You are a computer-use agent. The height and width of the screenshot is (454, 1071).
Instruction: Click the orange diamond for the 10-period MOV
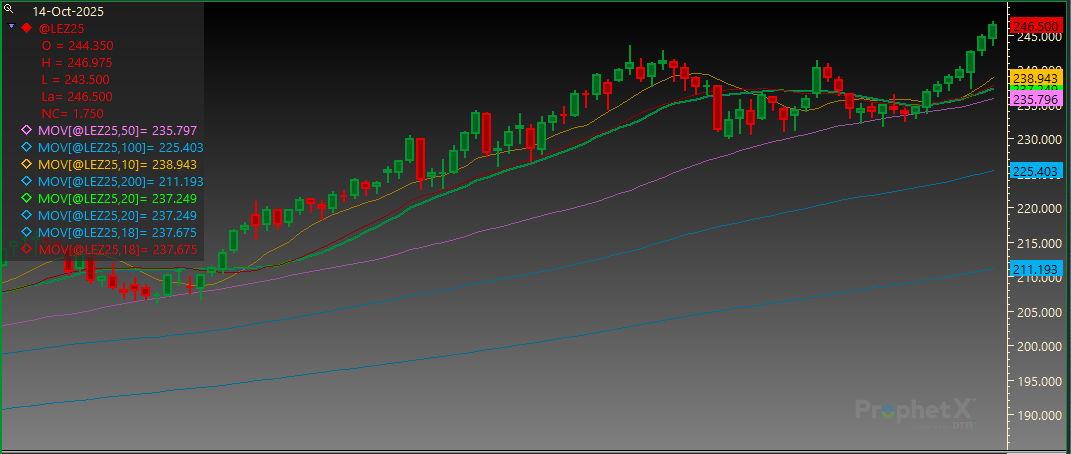(x=27, y=165)
